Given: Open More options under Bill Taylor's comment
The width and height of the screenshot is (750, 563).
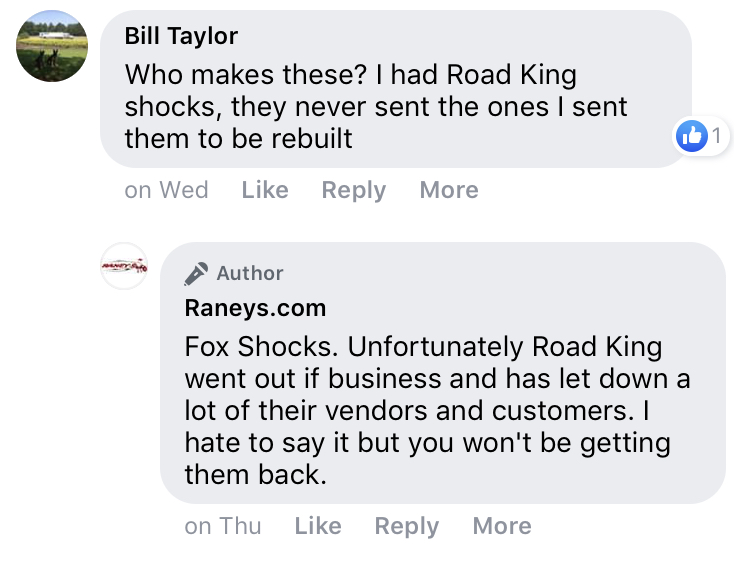Looking at the screenshot, I should (x=448, y=190).
